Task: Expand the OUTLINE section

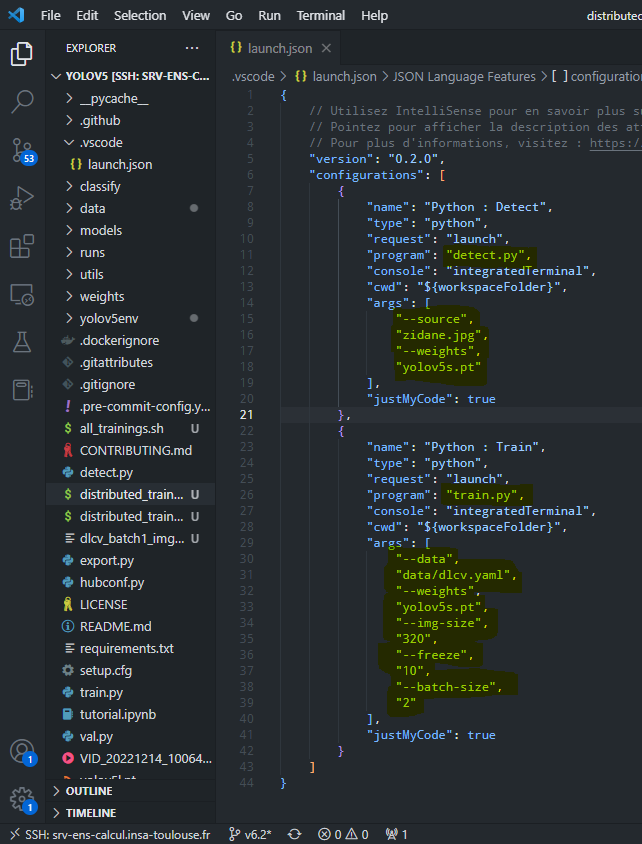Action: click(x=131, y=791)
